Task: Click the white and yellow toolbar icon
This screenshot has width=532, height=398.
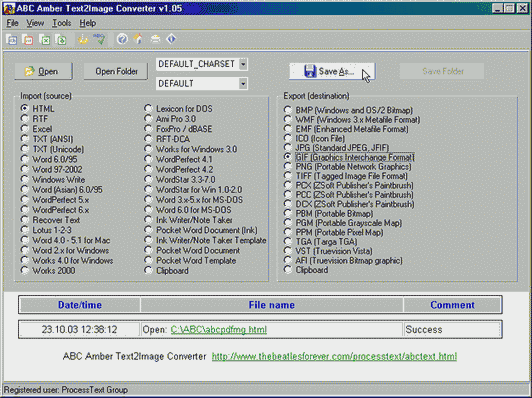Action: coord(155,39)
